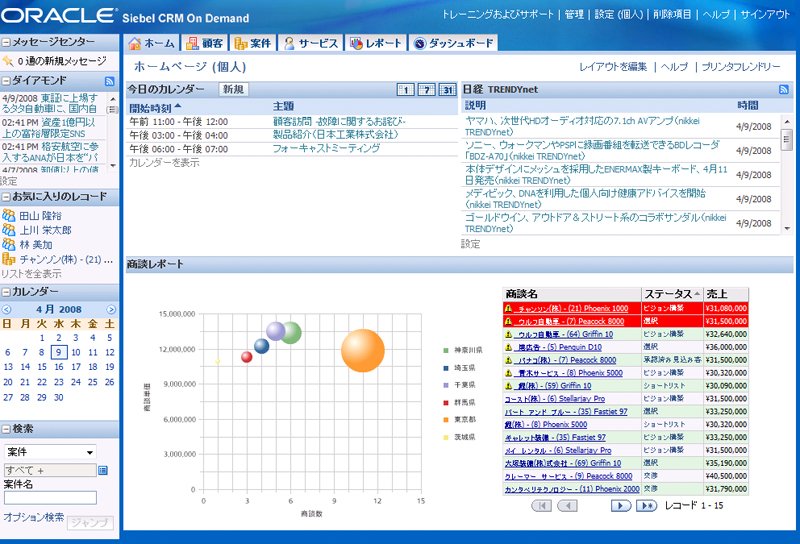Click warning icon on Penguin D10 row

pos(508,347)
